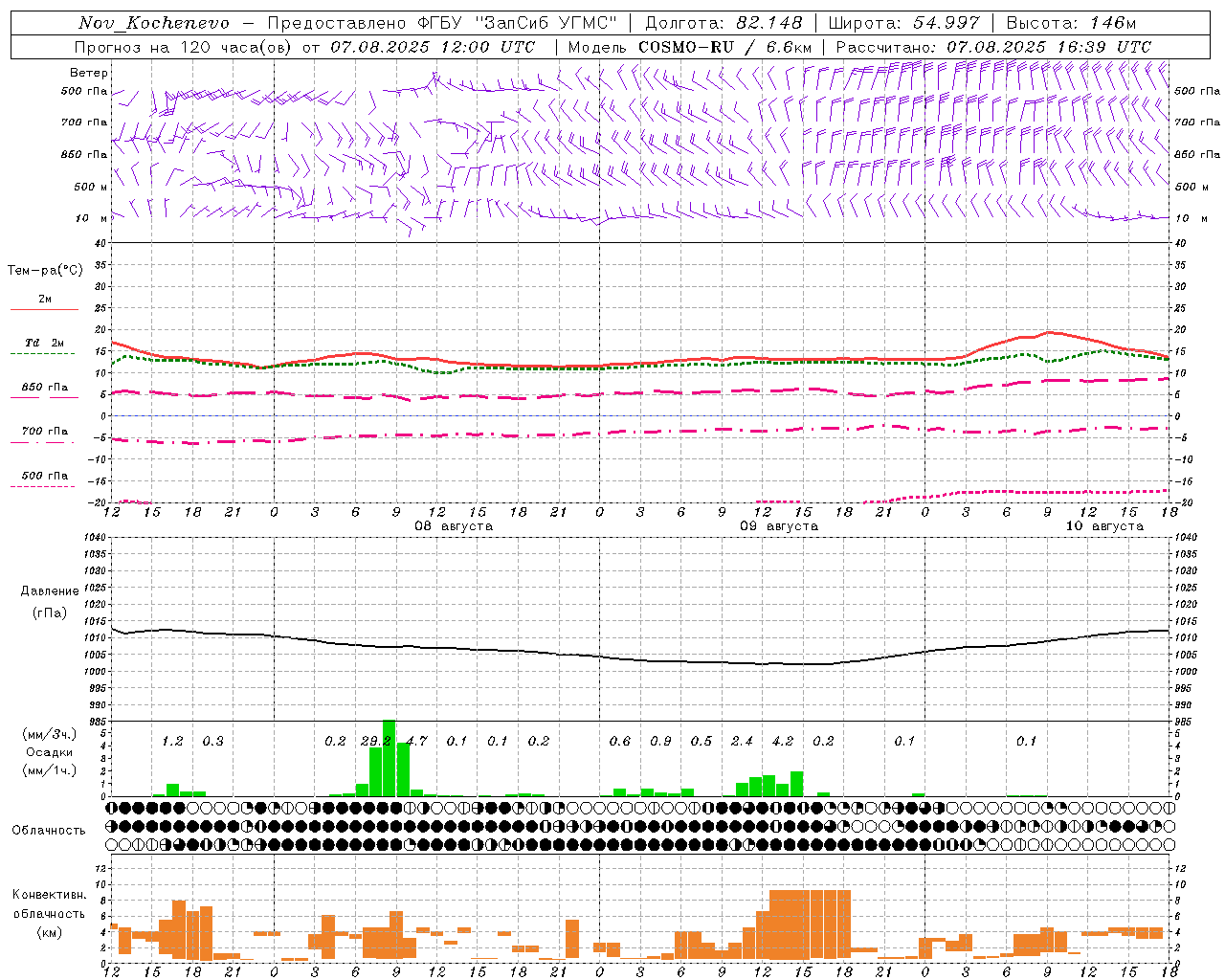Select the '09 августа' date label

point(779,526)
